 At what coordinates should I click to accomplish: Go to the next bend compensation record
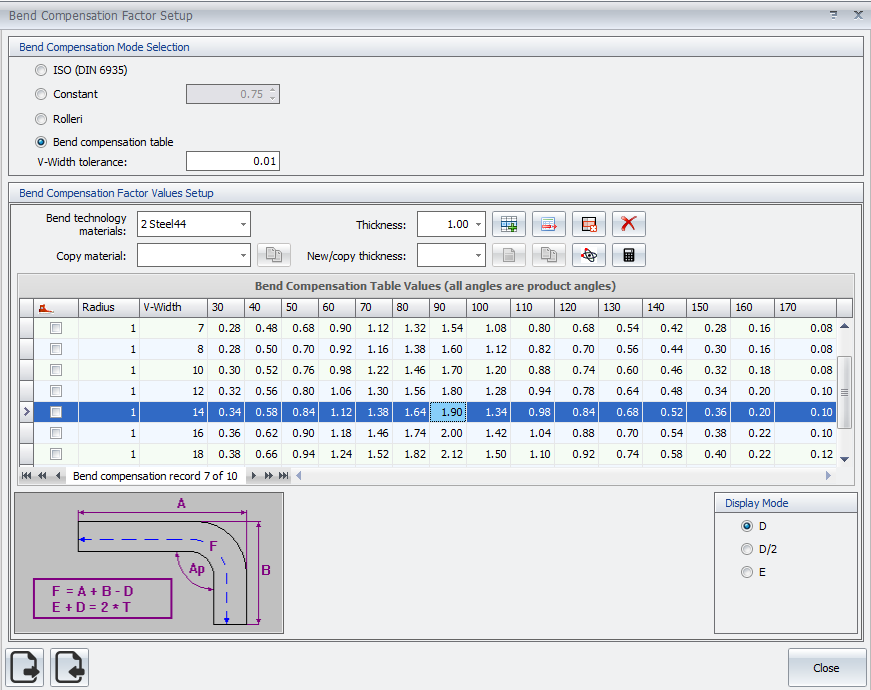254,476
